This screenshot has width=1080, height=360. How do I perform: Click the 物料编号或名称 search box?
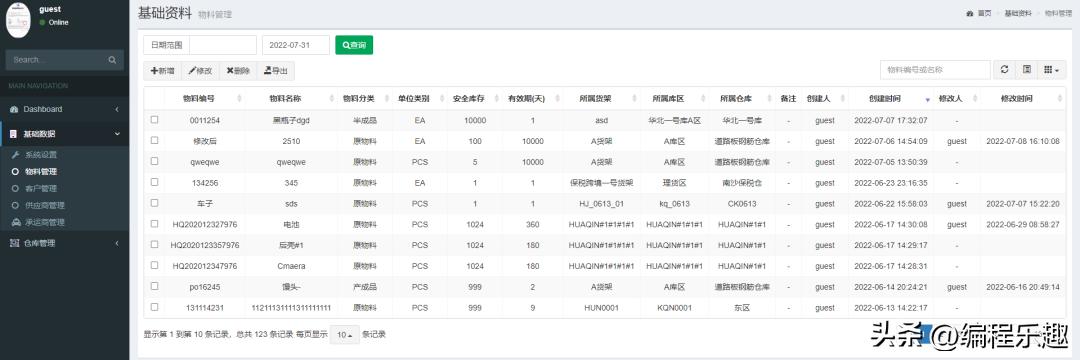[935, 70]
